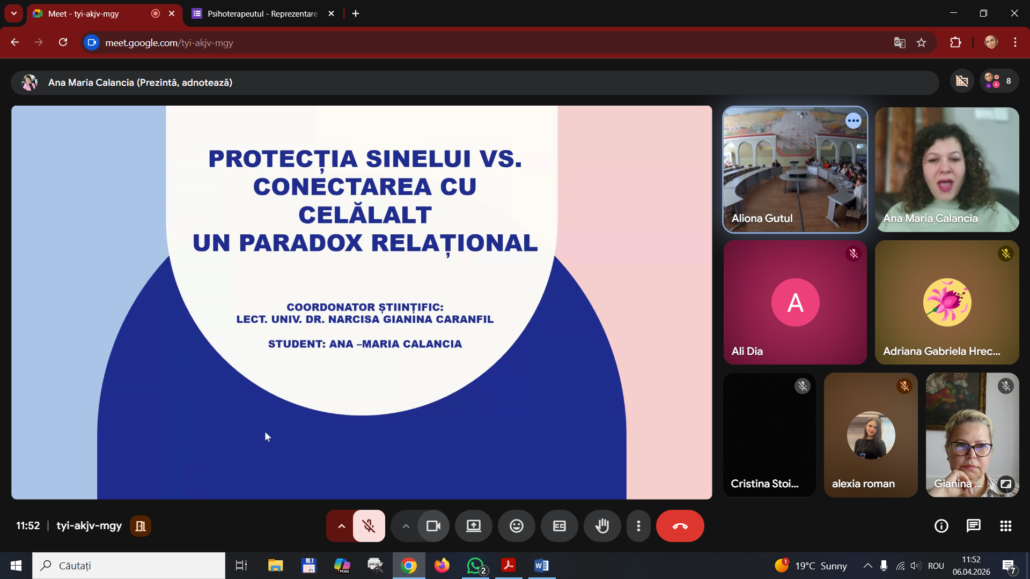Toggle the crossed-out icon next to the people count
1030x579 pixels.
(x=962, y=81)
